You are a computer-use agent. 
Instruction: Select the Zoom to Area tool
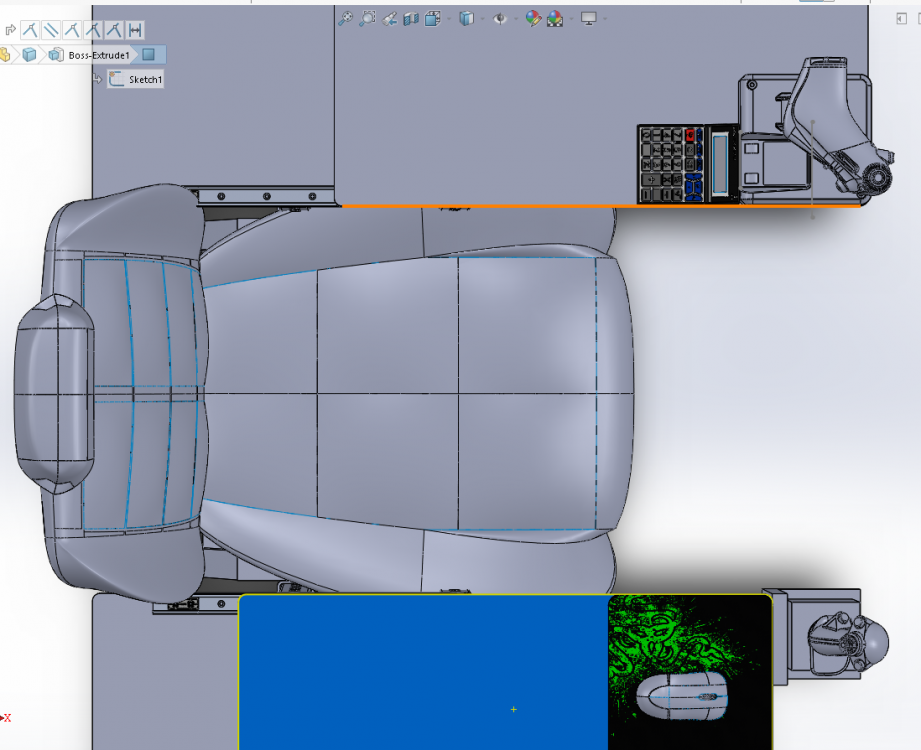tap(367, 17)
